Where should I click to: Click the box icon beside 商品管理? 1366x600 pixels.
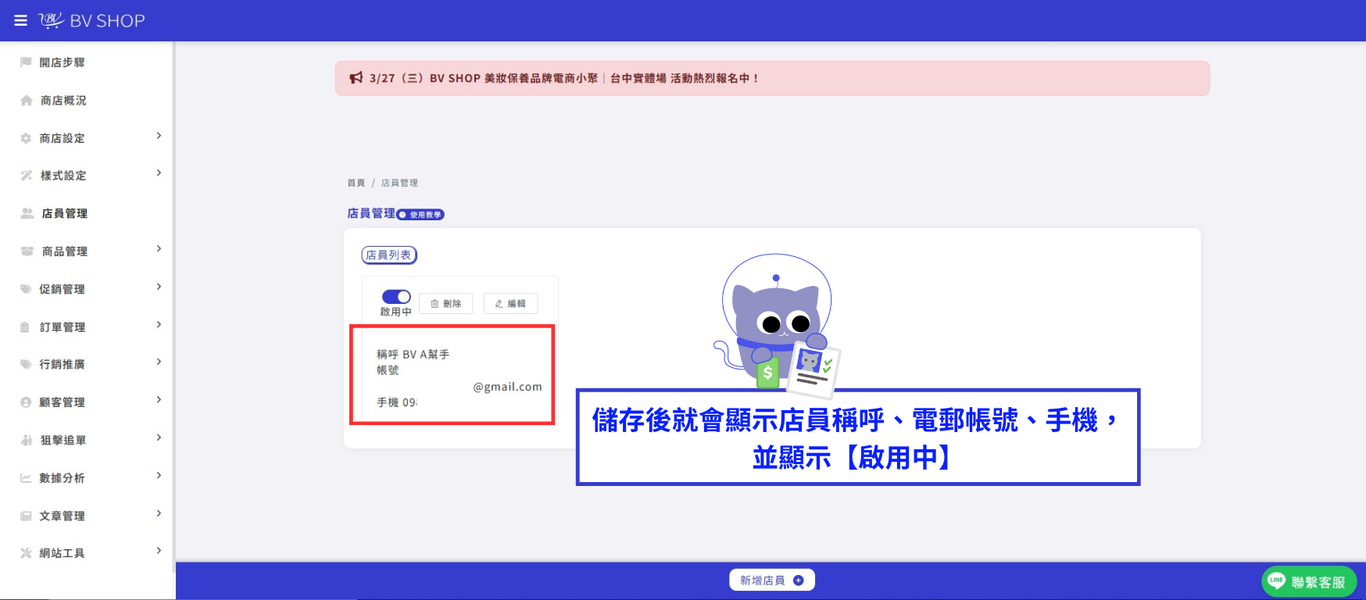click(x=27, y=251)
